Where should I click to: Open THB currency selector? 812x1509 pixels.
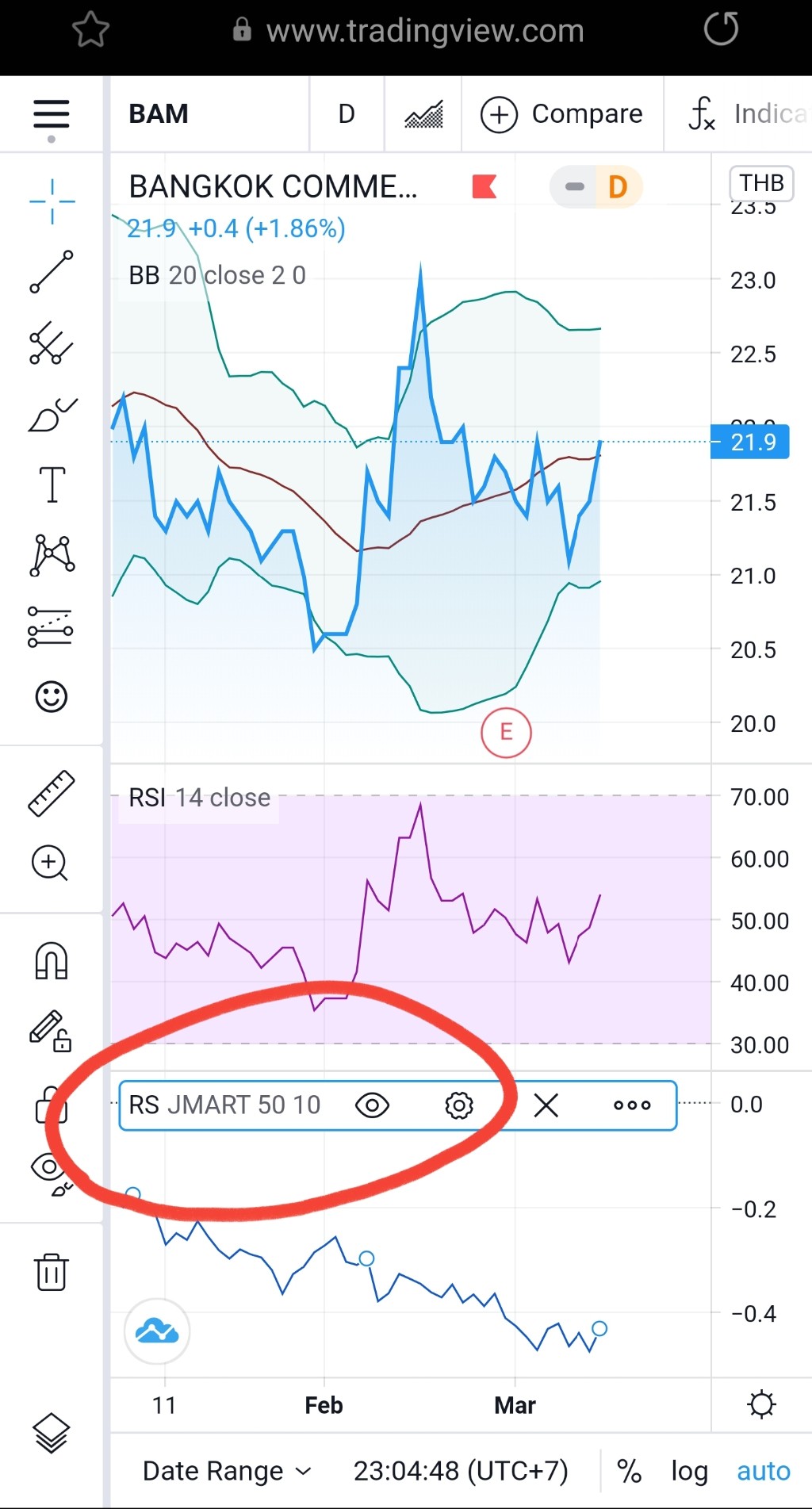pos(761,183)
